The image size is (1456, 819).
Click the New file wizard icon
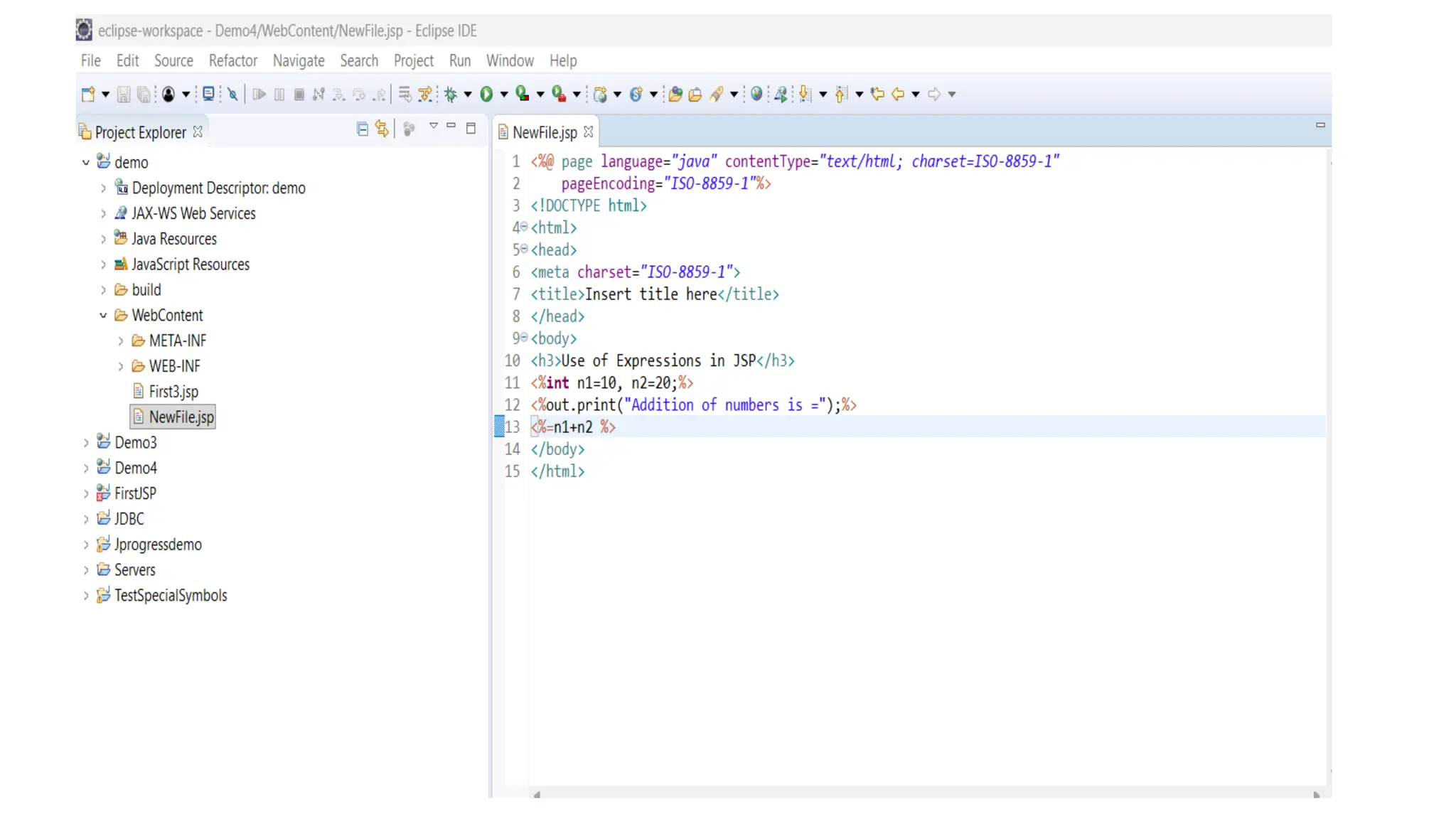(88, 94)
